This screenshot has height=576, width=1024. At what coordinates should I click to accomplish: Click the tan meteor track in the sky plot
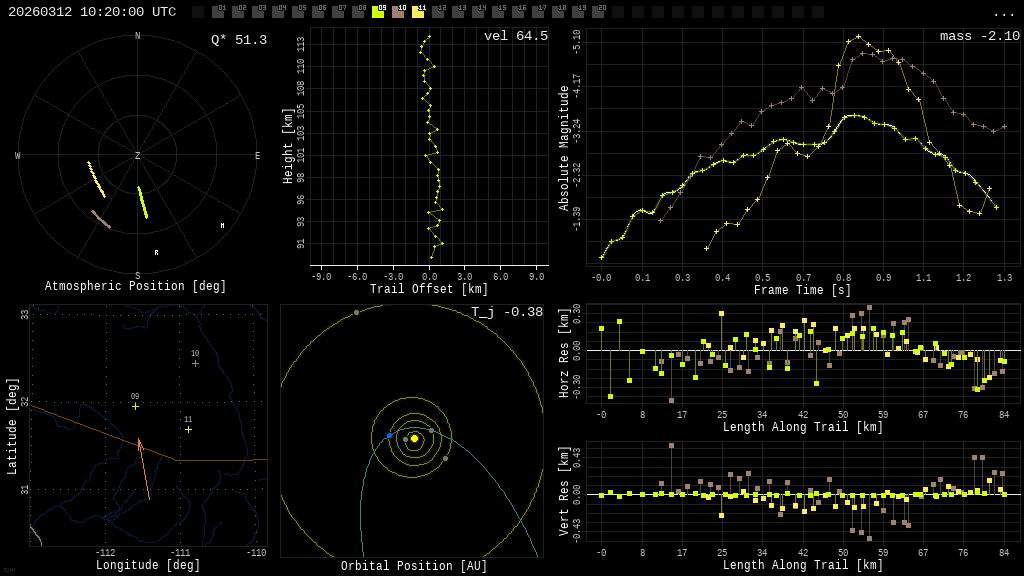tap(101, 219)
